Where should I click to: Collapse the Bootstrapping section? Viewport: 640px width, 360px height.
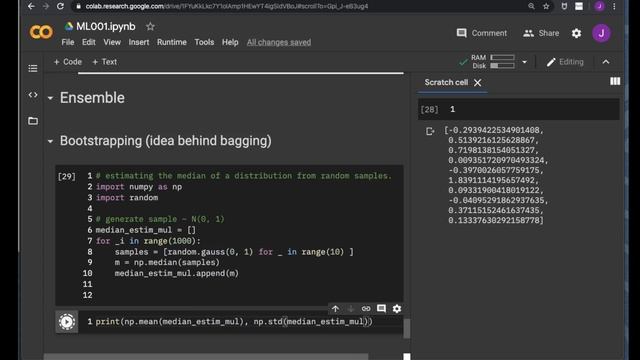click(50, 141)
